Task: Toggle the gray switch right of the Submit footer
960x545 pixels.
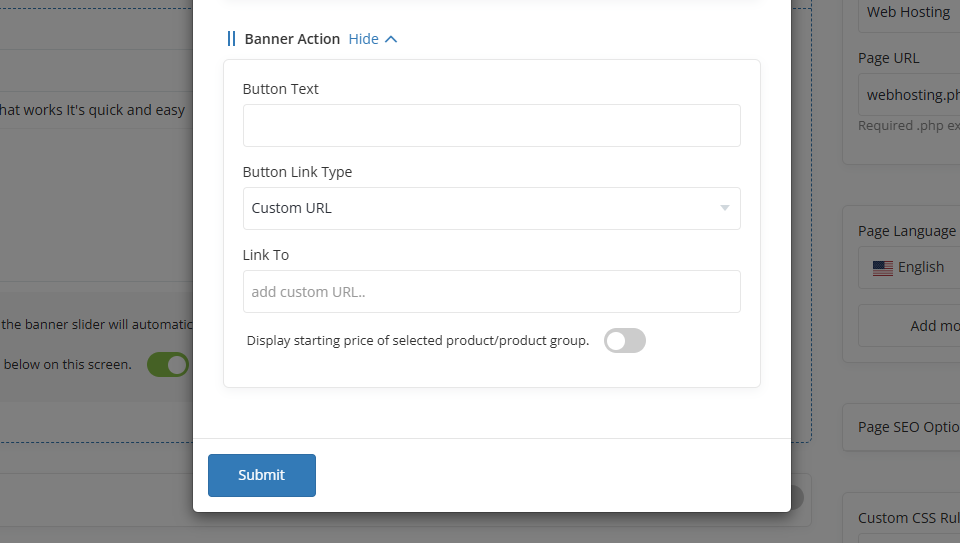Action: (797, 497)
